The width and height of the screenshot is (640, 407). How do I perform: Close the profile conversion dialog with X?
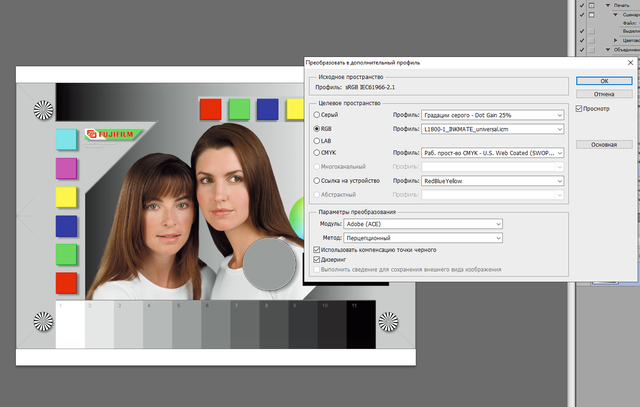coord(630,62)
